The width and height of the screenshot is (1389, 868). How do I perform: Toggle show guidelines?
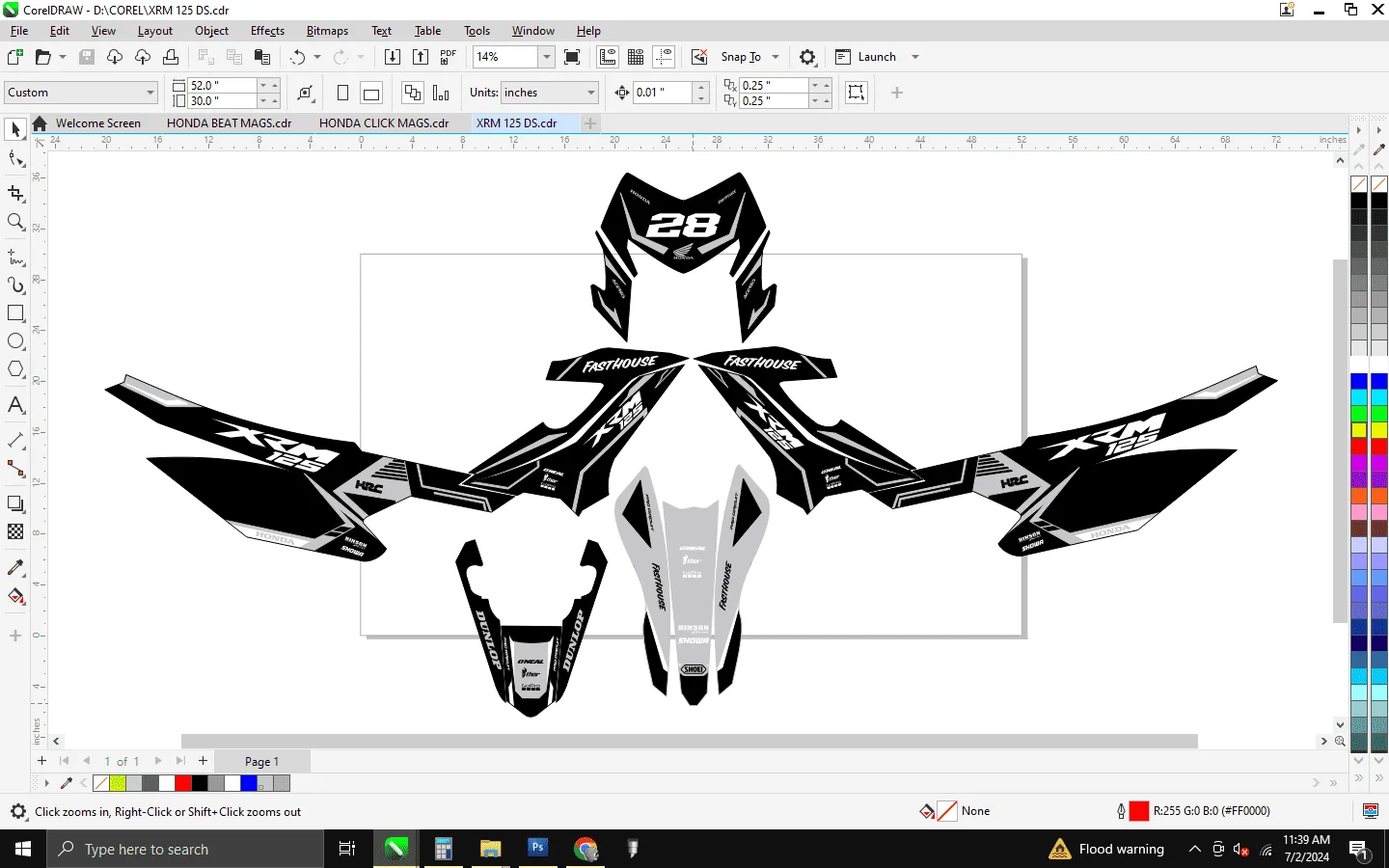tap(664, 57)
